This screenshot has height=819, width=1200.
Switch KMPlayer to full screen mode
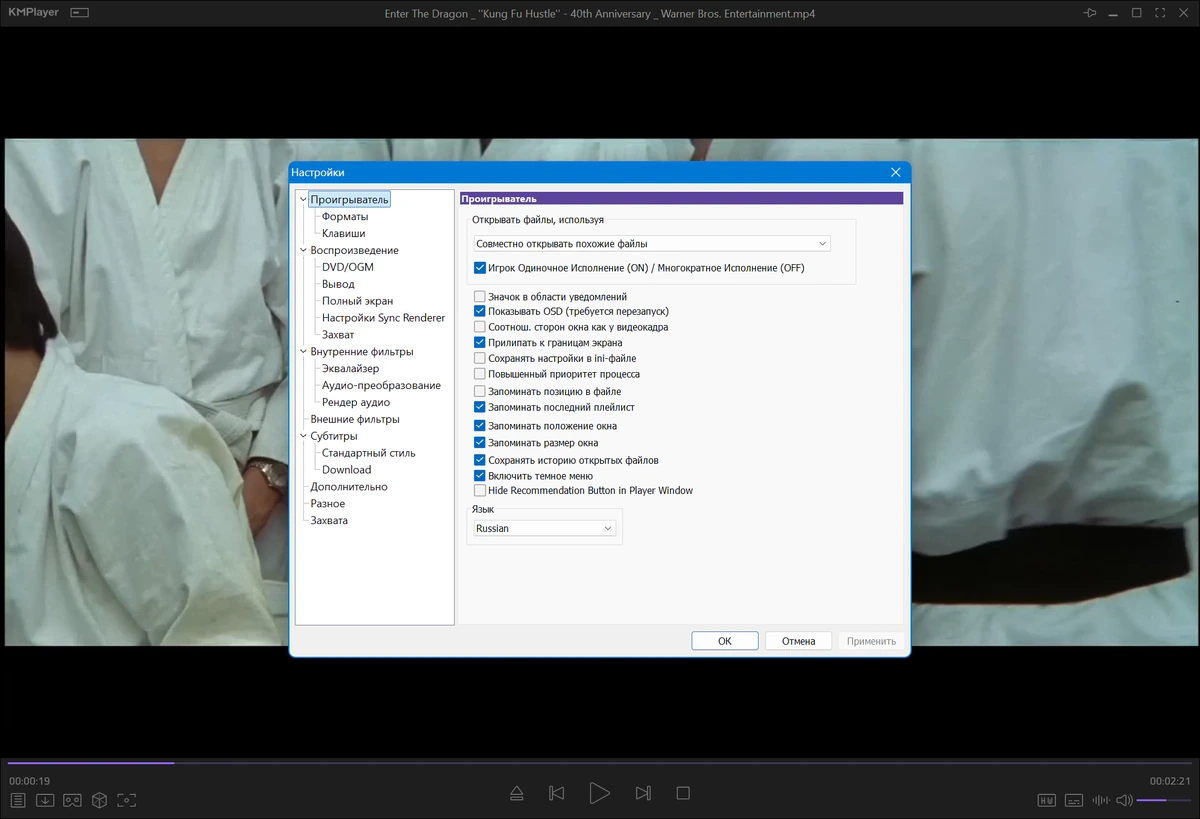pos(1160,13)
